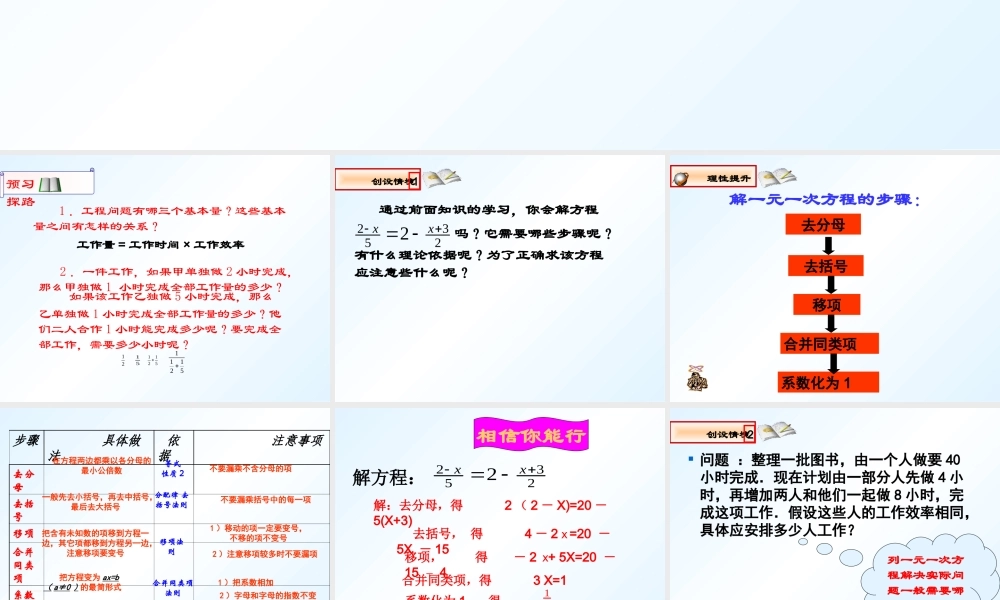Click the 系数化为 1 flowchart box
The width and height of the screenshot is (1000, 600).
[828, 383]
